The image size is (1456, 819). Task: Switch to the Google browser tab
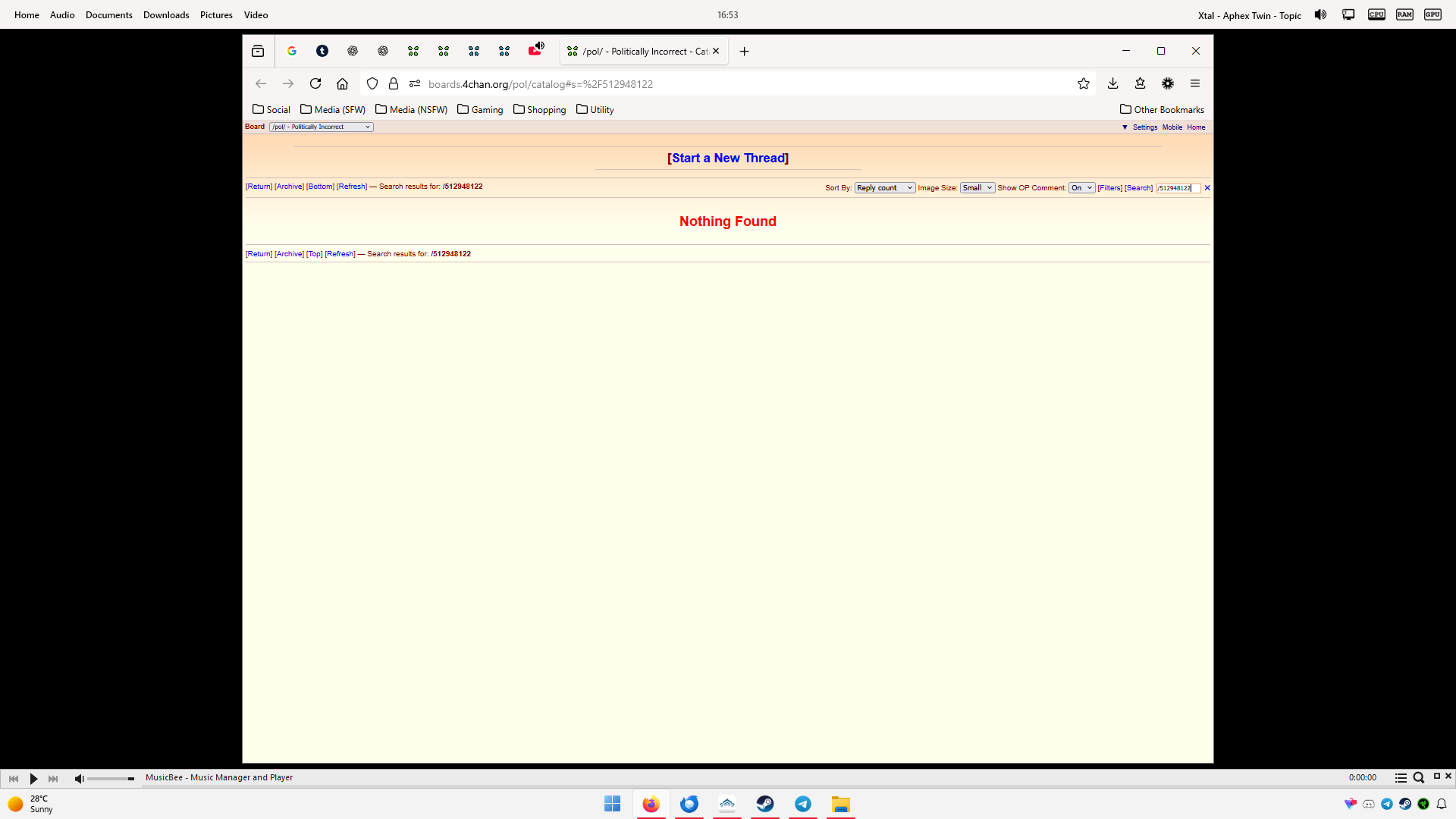[x=292, y=51]
